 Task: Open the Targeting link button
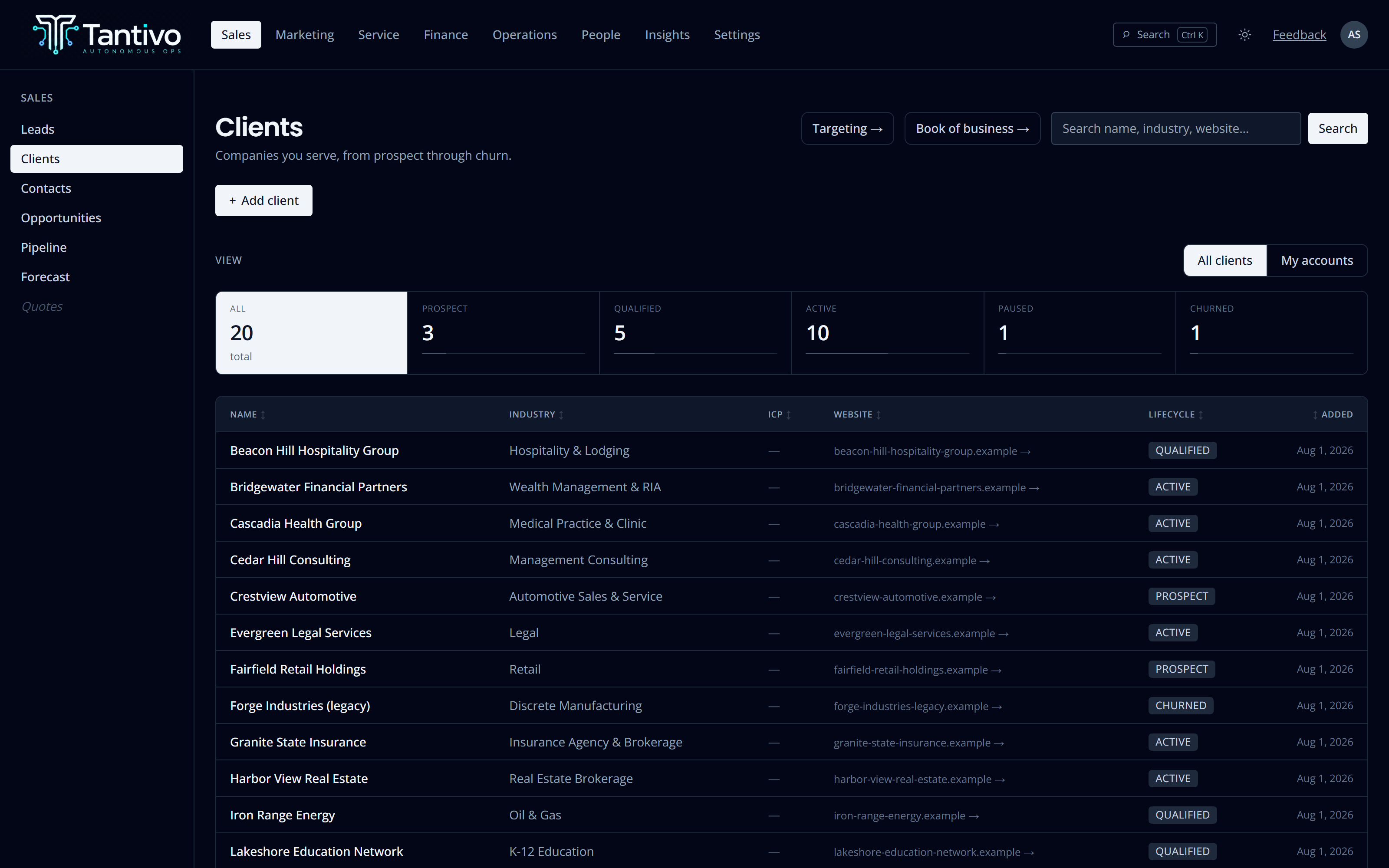pos(847,128)
